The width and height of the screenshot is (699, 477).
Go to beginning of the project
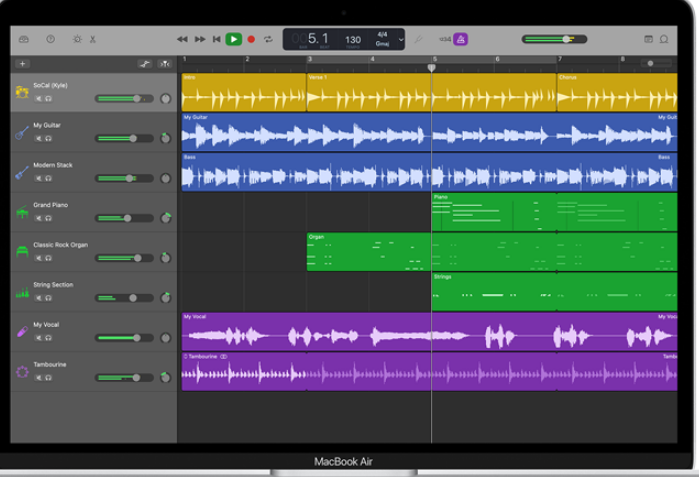pos(217,39)
